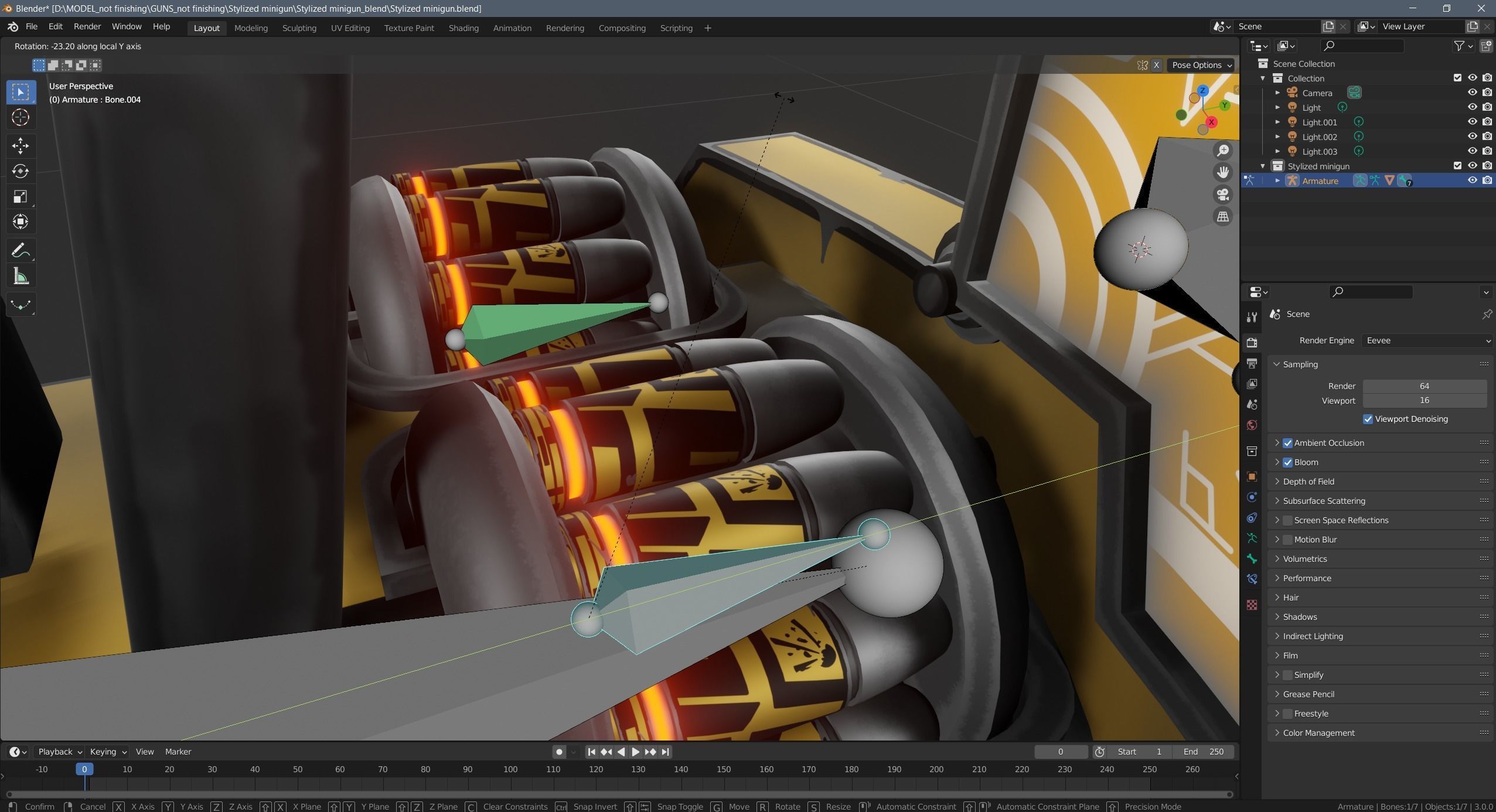Image resolution: width=1496 pixels, height=812 pixels.
Task: Pick the Measure tool
Action: pyautogui.click(x=21, y=277)
